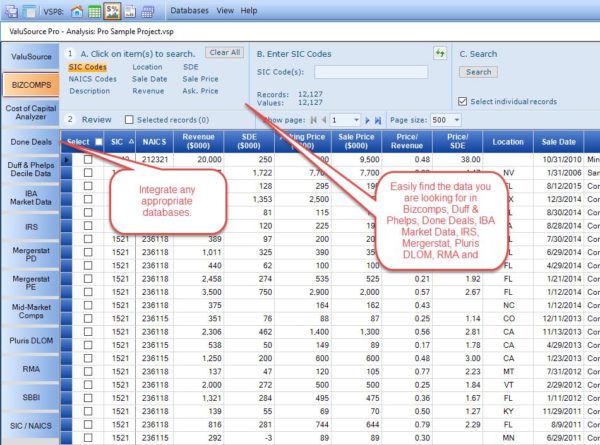Open the Help menu
600x445 pixels.
click(248, 10)
